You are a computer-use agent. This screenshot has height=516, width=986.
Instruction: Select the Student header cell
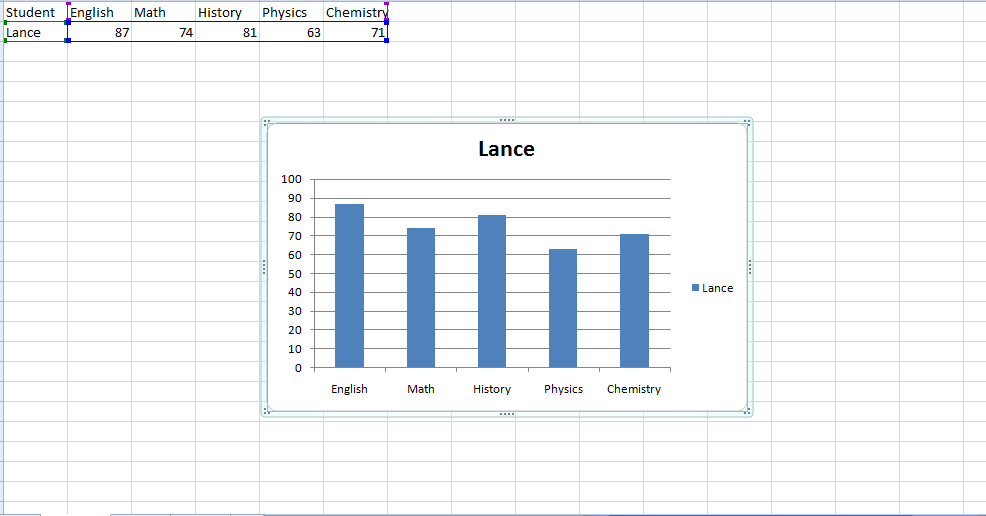(35, 13)
